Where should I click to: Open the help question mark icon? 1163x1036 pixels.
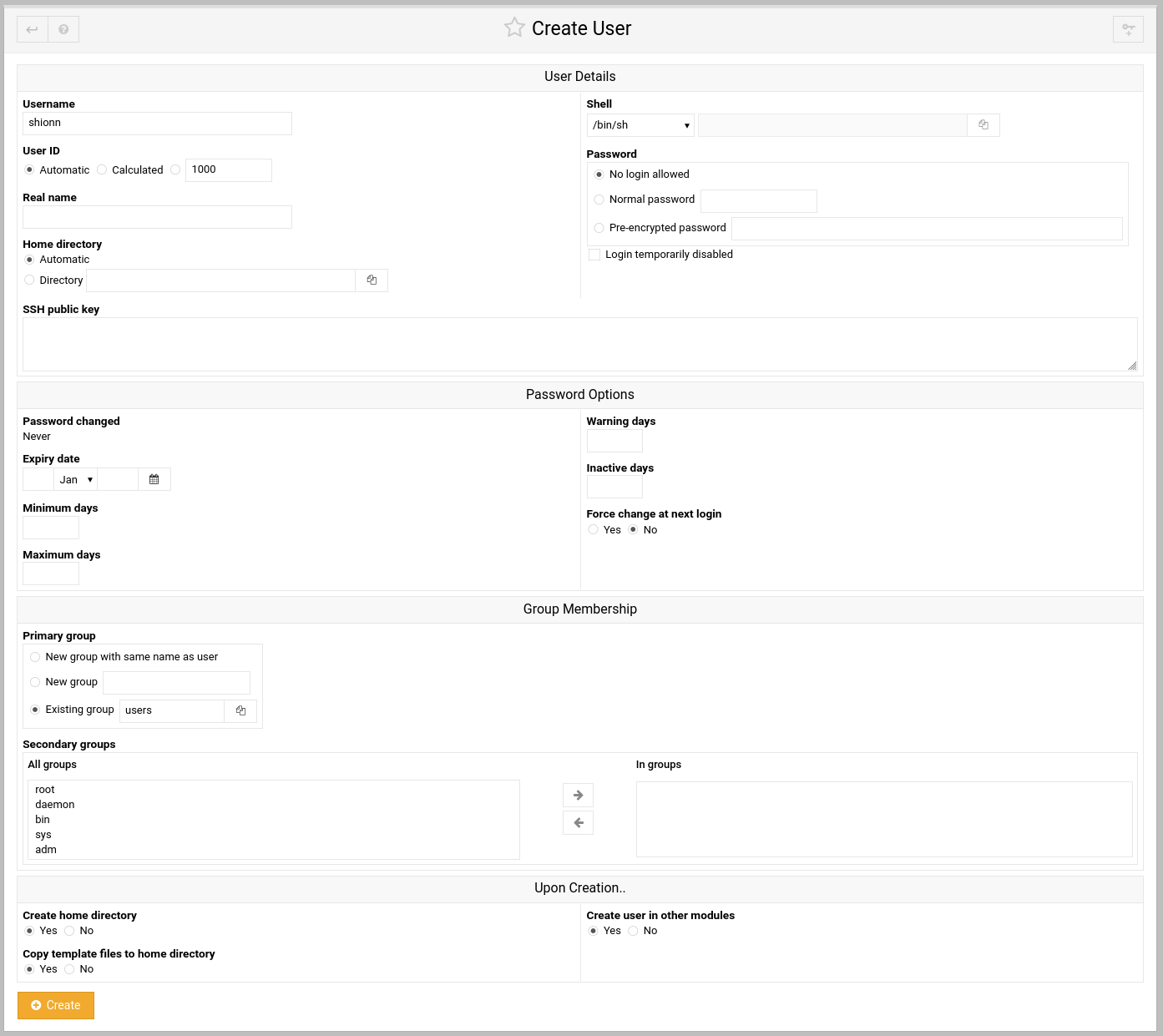[x=63, y=29]
